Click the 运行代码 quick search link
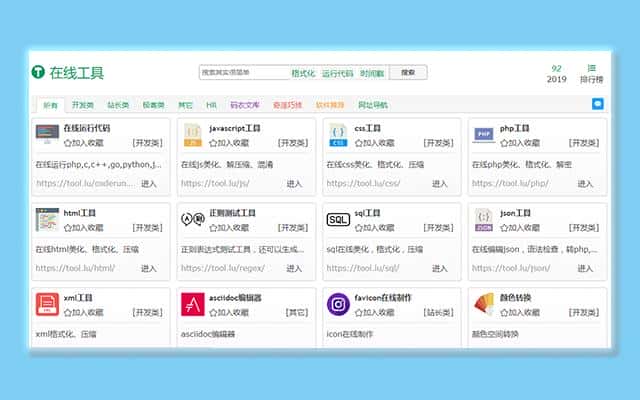This screenshot has height=400, width=640. coord(338,73)
